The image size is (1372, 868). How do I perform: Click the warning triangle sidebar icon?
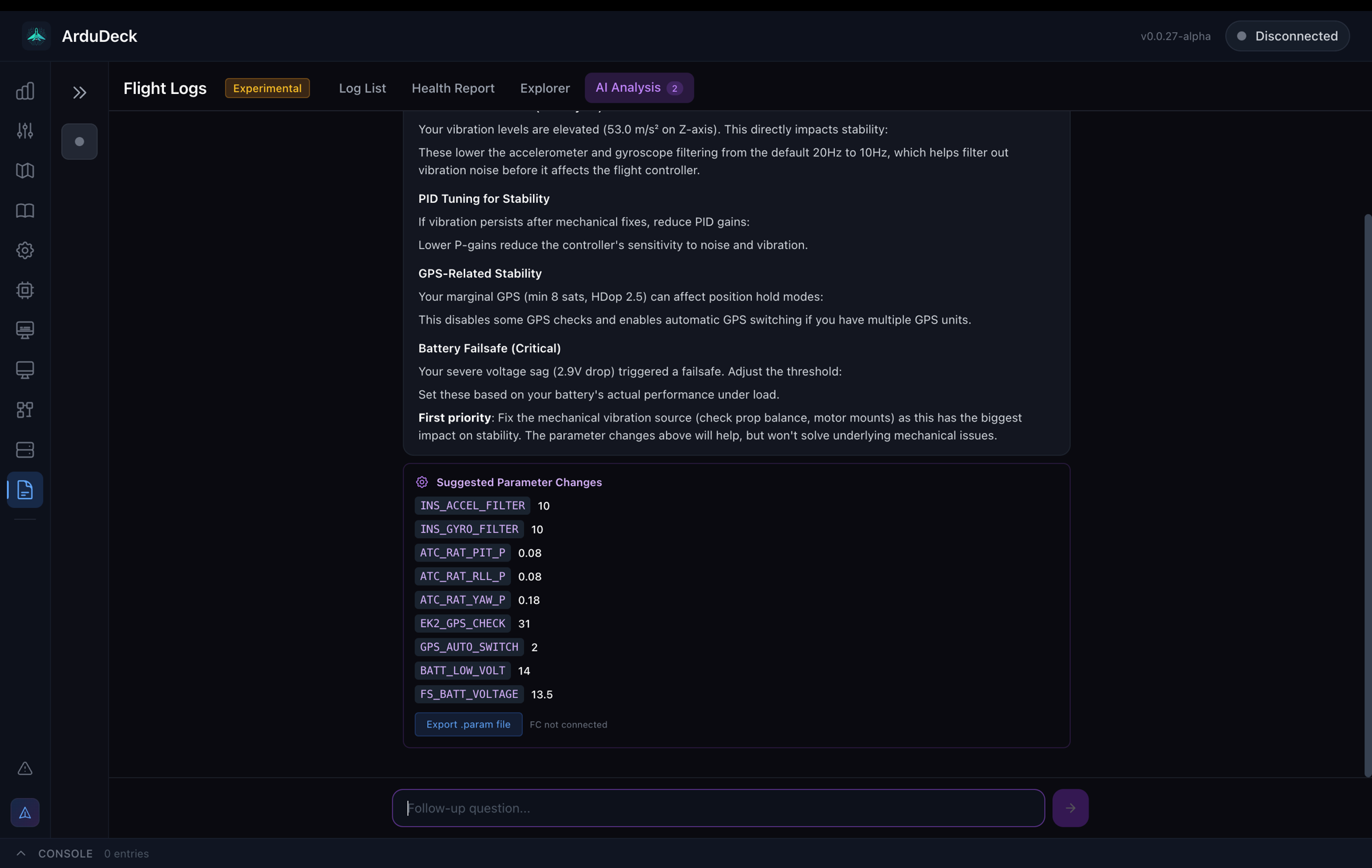click(25, 769)
